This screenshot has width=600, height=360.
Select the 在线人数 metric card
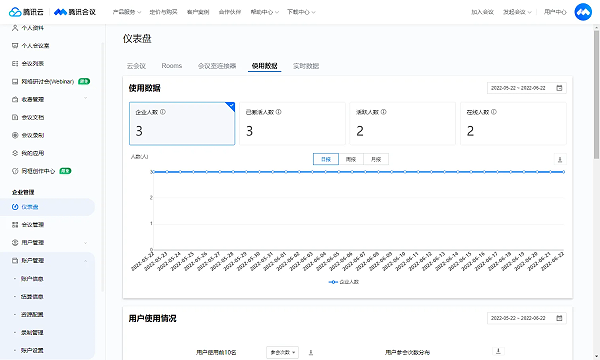tap(513, 124)
